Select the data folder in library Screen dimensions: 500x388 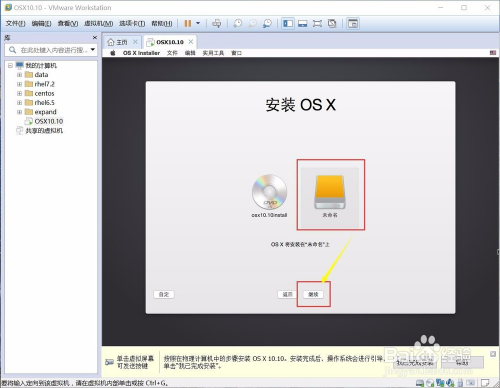(37, 75)
